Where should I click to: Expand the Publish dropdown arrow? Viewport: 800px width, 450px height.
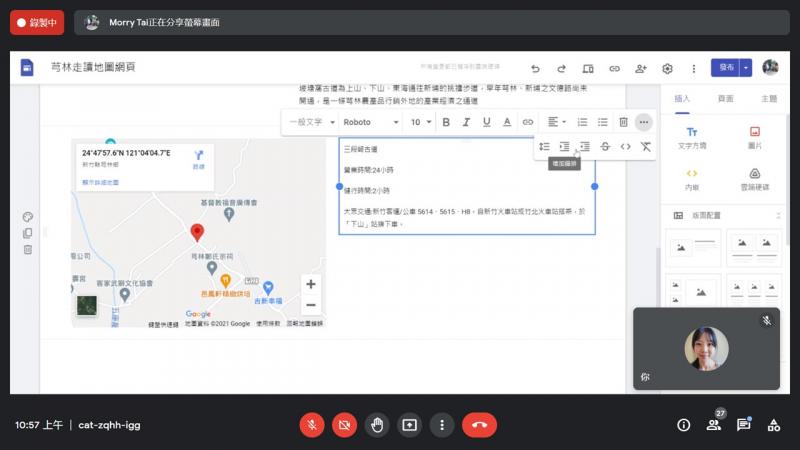tap(746, 67)
